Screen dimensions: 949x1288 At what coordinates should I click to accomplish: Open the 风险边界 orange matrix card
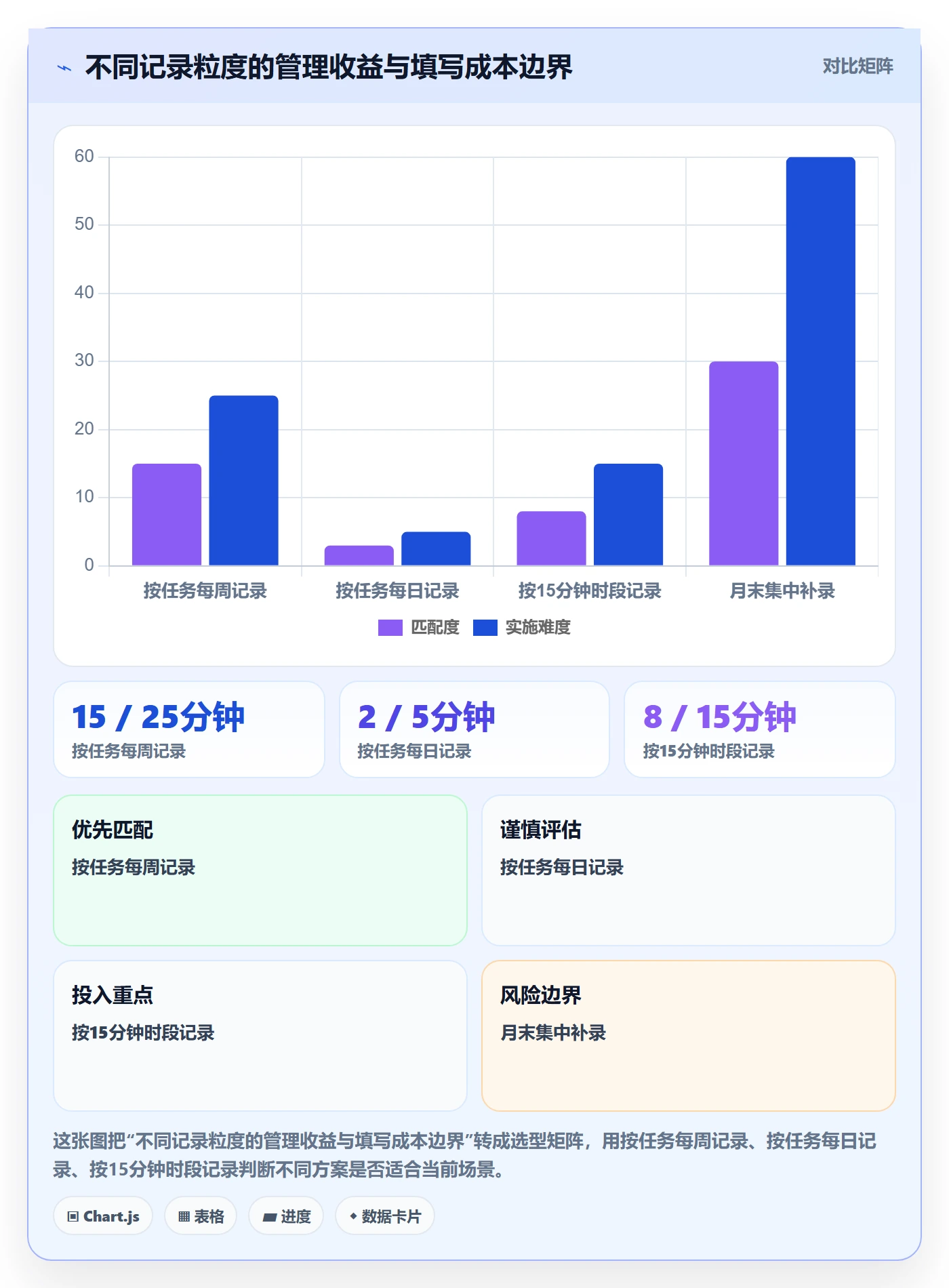(x=689, y=1036)
